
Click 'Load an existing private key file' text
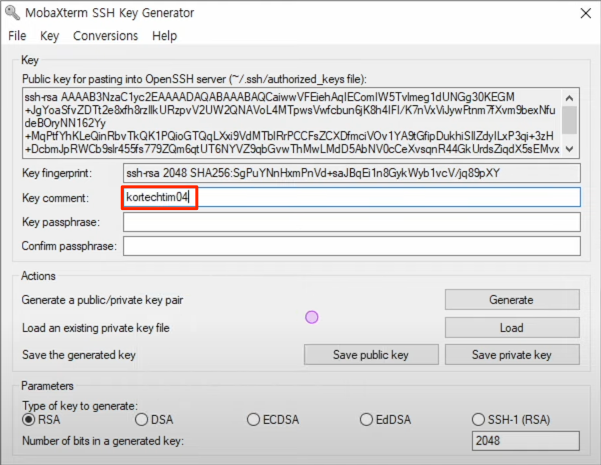pos(95,328)
